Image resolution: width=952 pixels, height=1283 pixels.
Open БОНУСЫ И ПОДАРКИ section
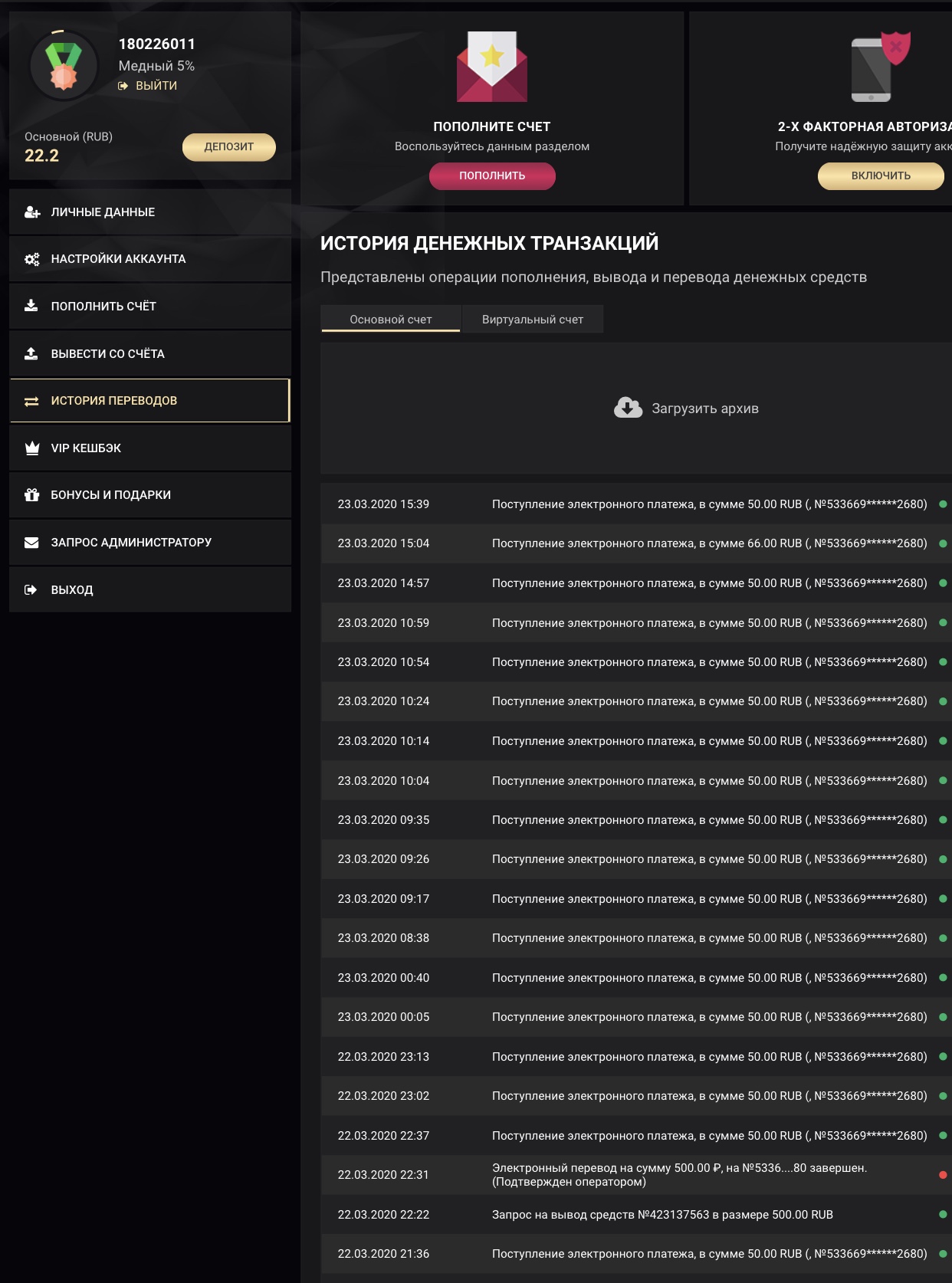click(150, 495)
